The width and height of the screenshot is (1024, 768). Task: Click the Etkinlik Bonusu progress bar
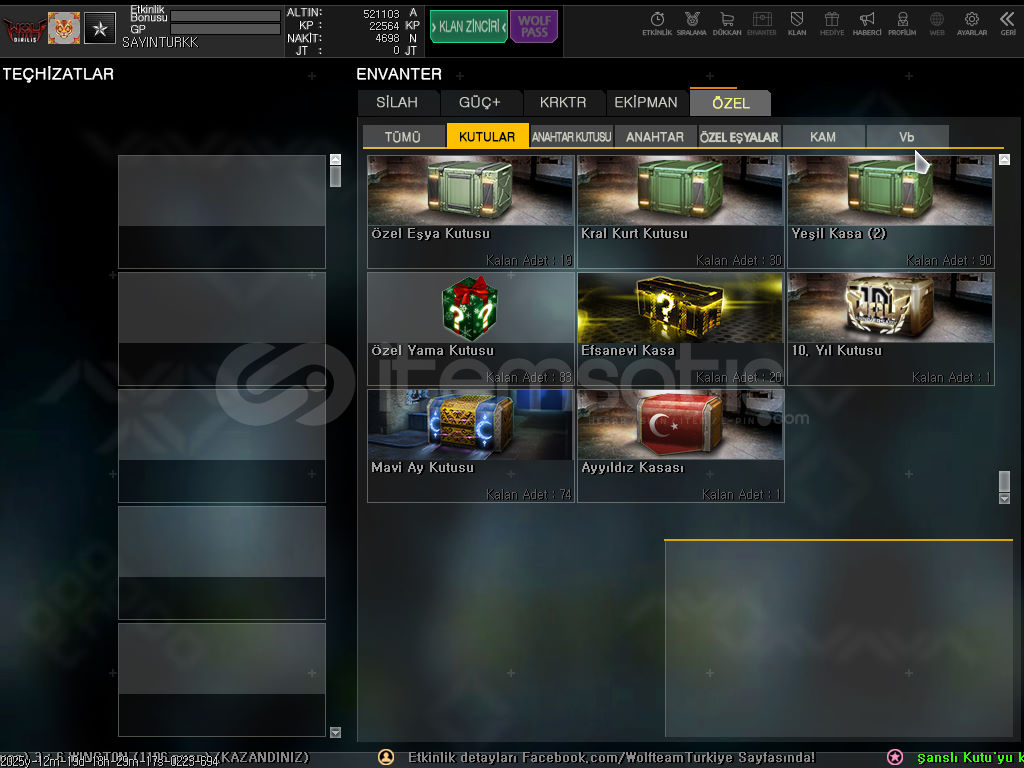225,16
